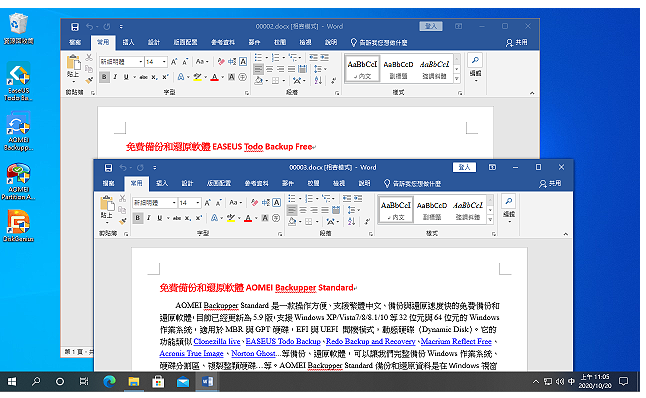The width and height of the screenshot is (646, 398).
Task: Open 檢視 tab in 00003 Word
Action: [x=339, y=183]
